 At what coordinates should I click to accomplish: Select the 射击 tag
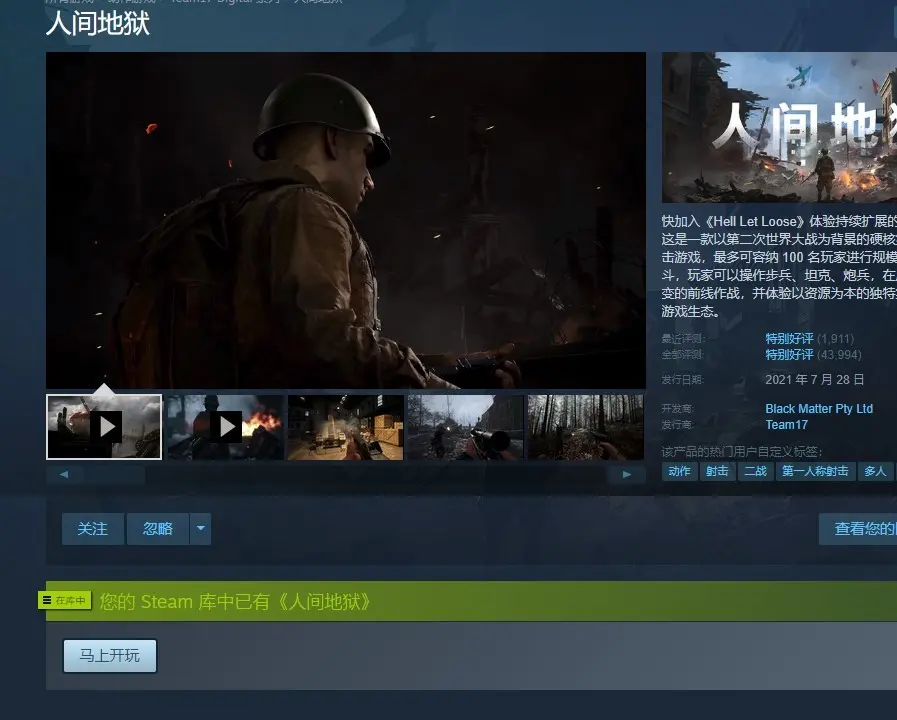tap(717, 471)
